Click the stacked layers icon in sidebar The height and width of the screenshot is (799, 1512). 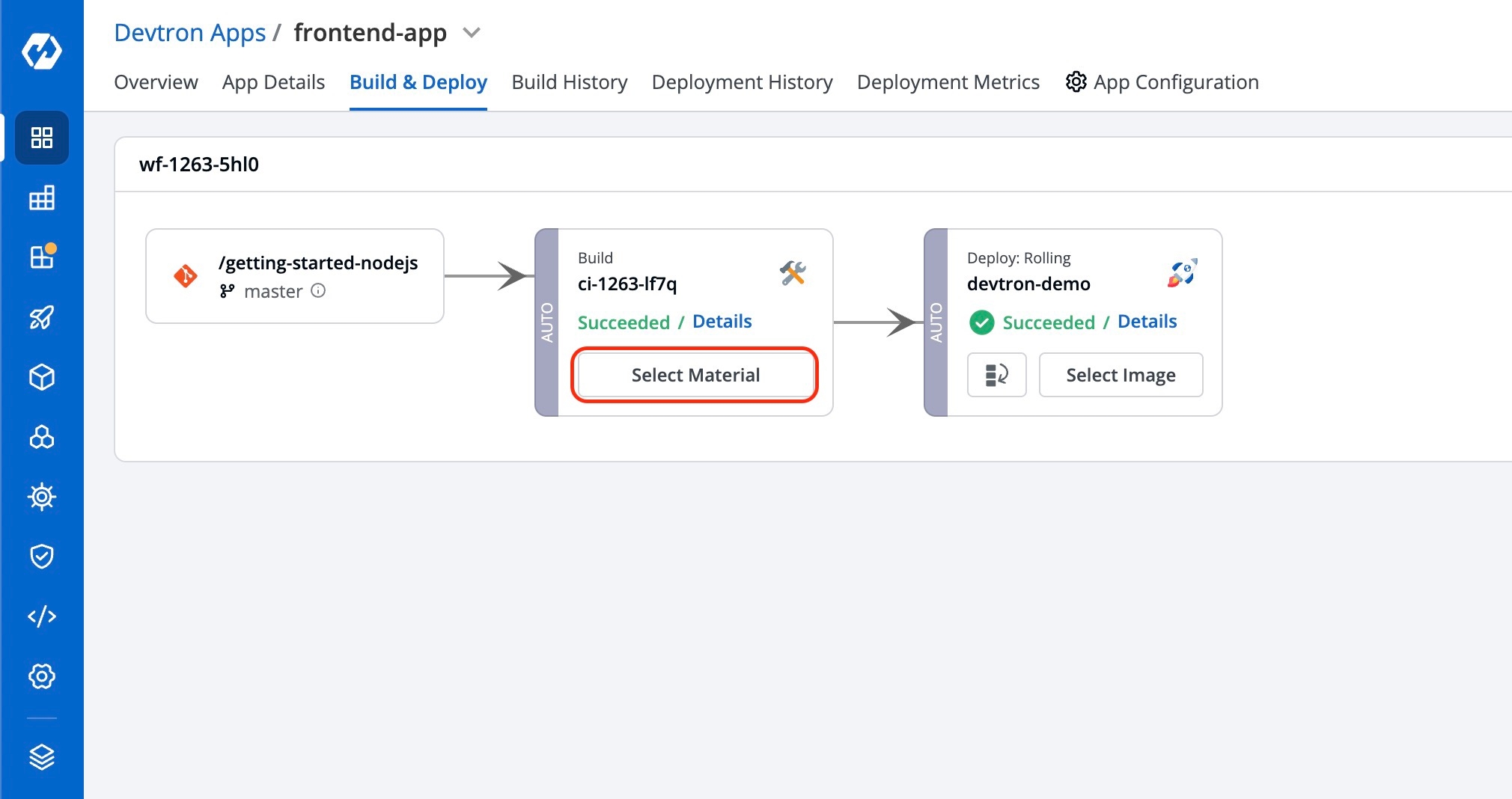(x=42, y=757)
